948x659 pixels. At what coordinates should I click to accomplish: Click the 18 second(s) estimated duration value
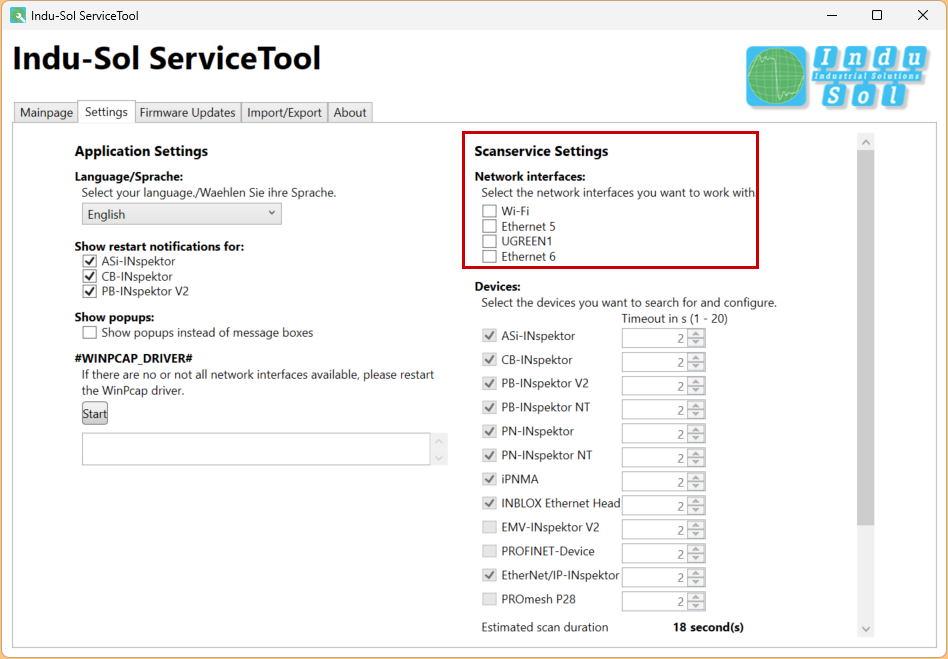[x=708, y=627]
